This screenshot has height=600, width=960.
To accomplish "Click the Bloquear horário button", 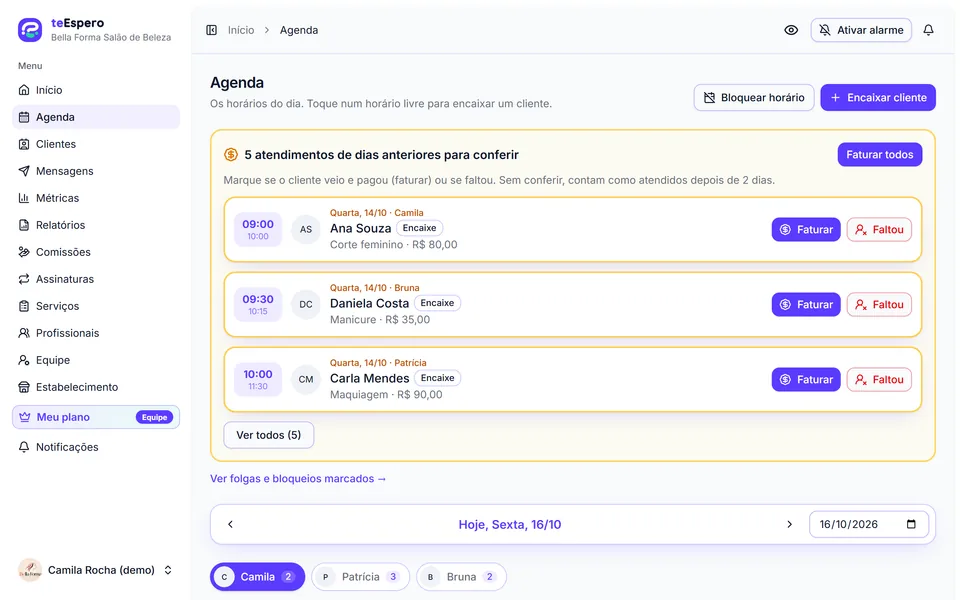I will coord(754,97).
